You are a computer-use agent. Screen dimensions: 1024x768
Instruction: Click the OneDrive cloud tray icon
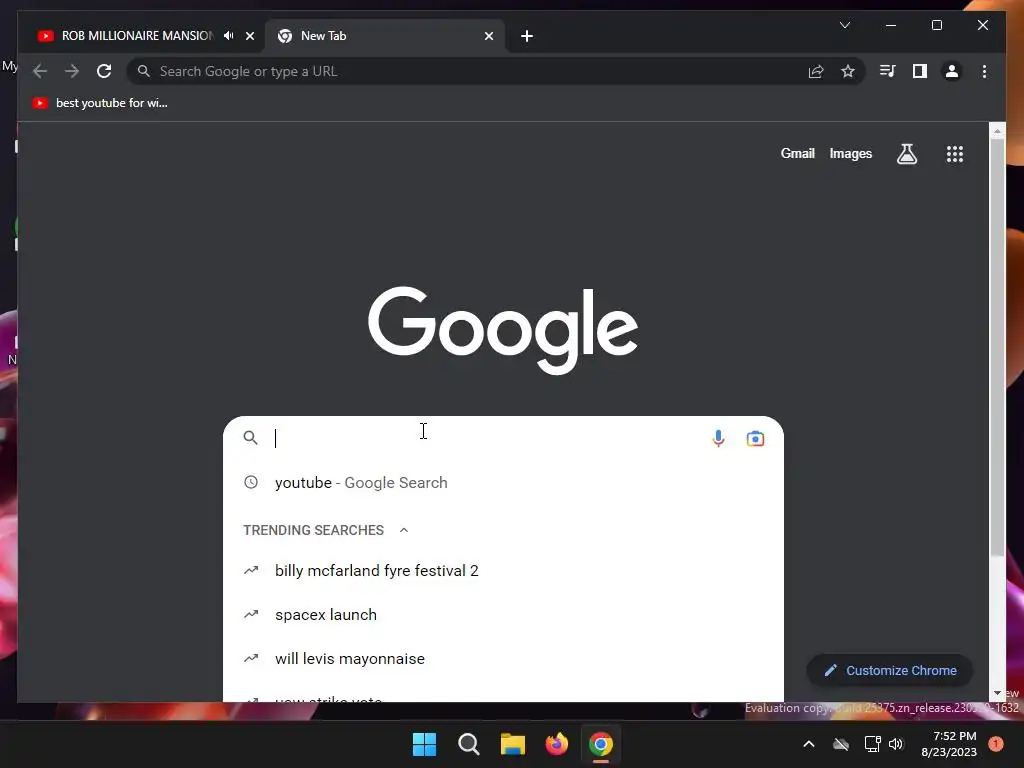[x=840, y=744]
